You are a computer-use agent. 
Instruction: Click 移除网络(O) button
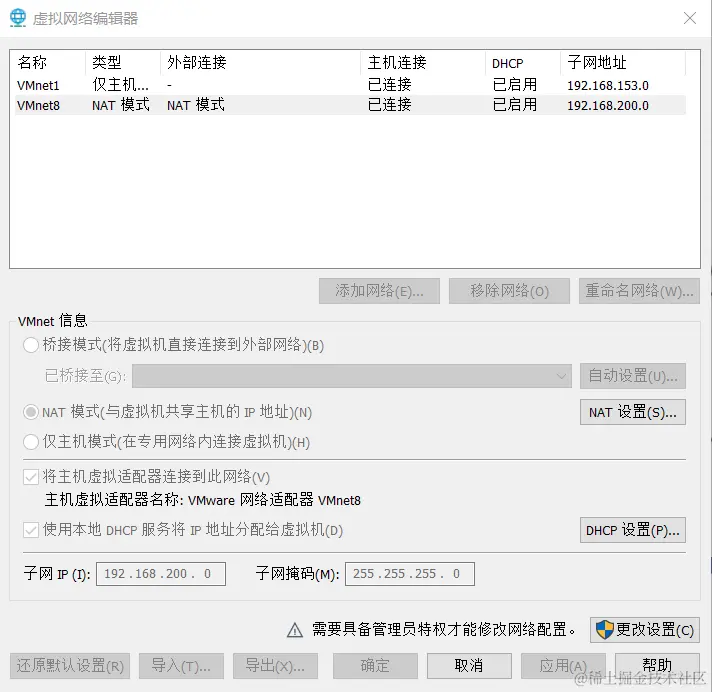[509, 291]
